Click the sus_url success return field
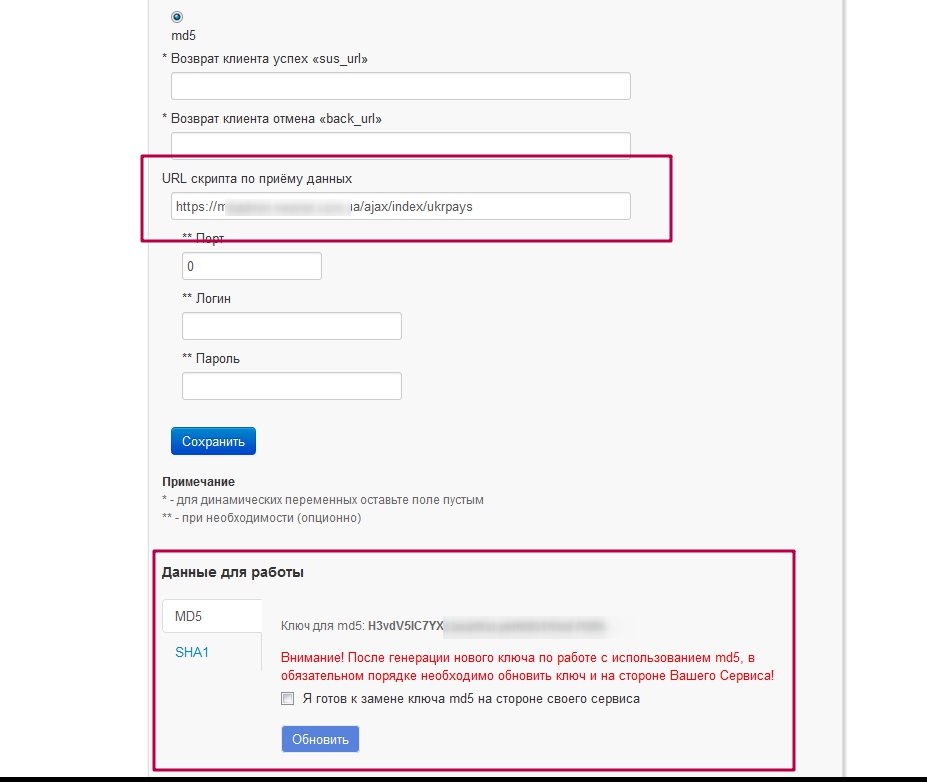Screen dimensions: 927x782 click(x=400, y=86)
